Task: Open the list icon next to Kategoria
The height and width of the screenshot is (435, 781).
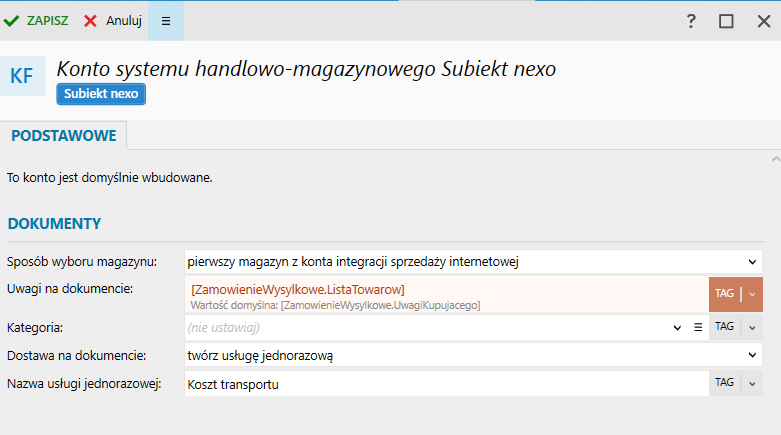Action: (698, 327)
